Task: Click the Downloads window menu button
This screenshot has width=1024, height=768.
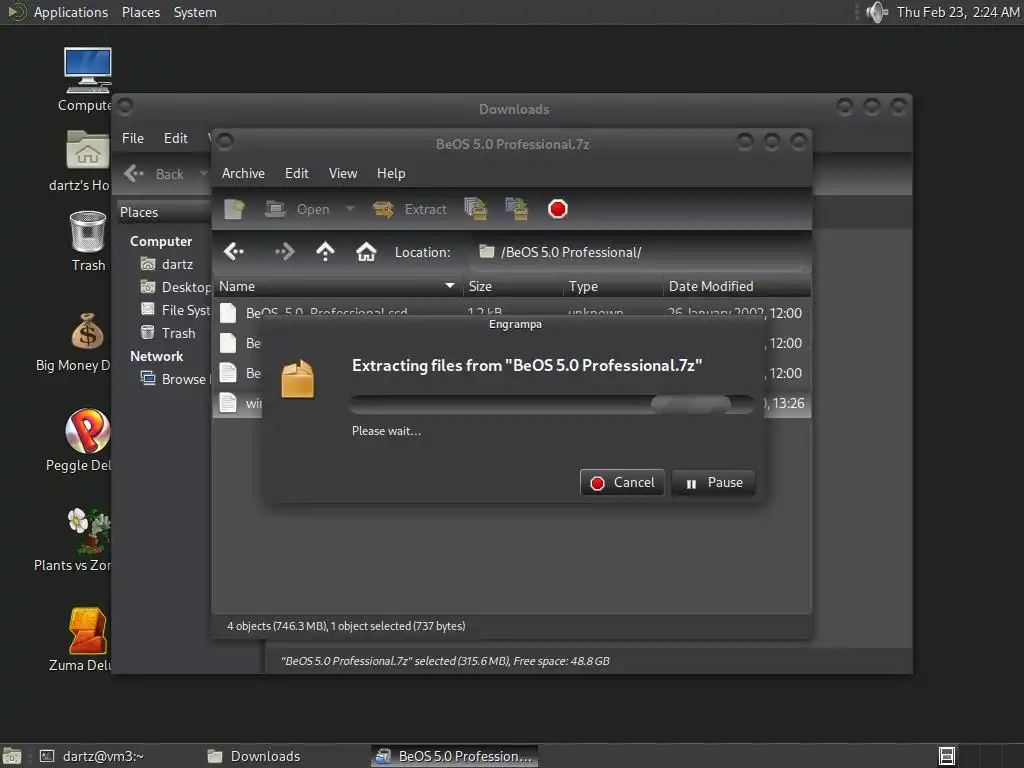Action: click(x=125, y=106)
